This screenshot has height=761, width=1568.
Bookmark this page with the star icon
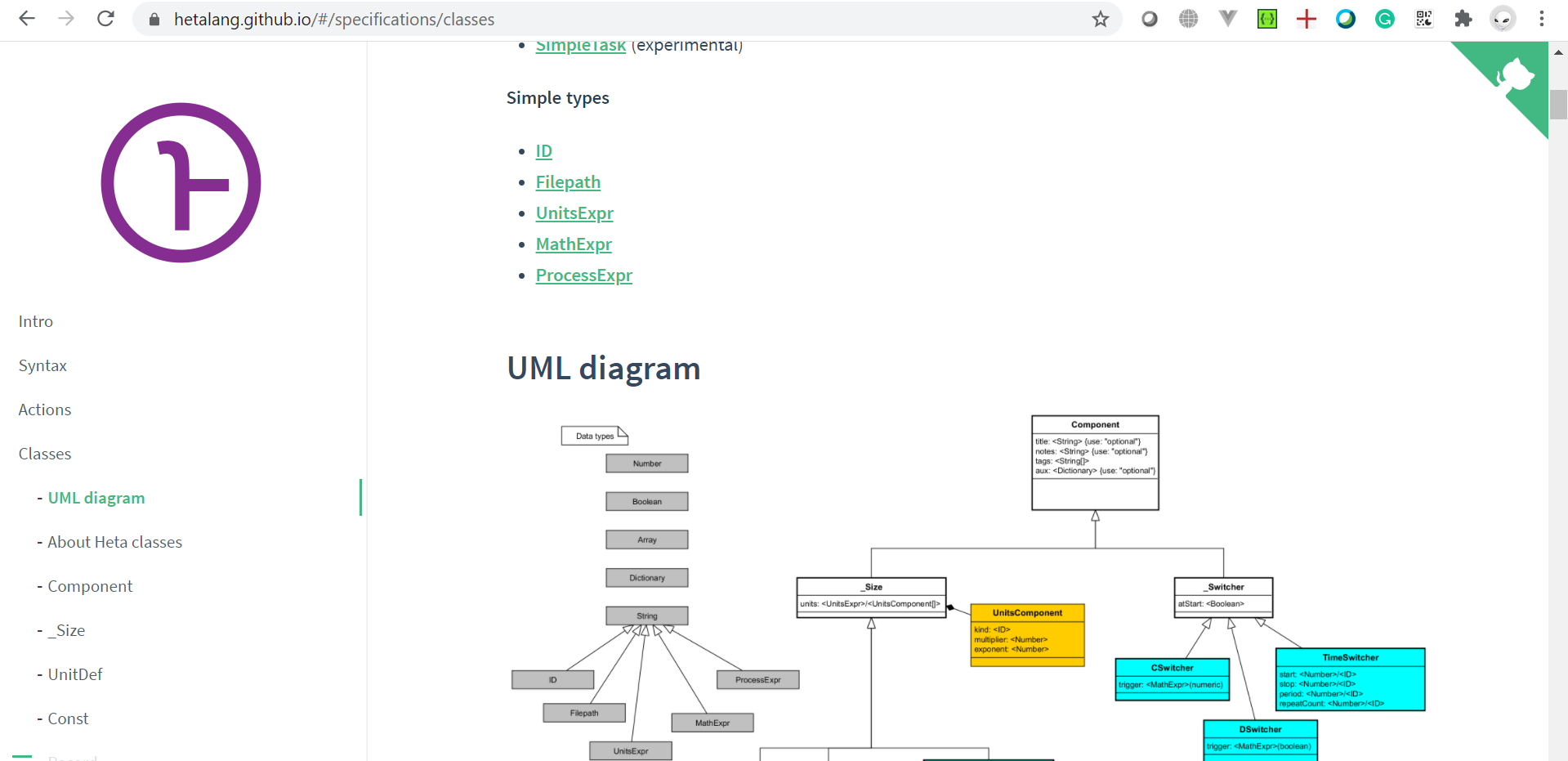pyautogui.click(x=1101, y=19)
